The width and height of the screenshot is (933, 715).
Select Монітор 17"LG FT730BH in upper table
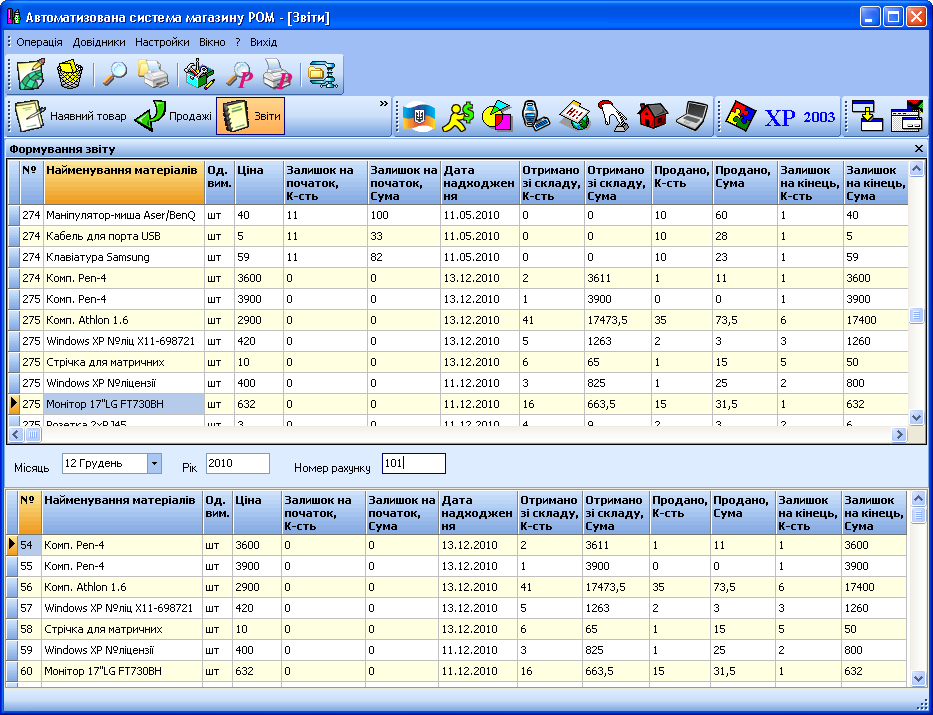pyautogui.click(x=124, y=404)
